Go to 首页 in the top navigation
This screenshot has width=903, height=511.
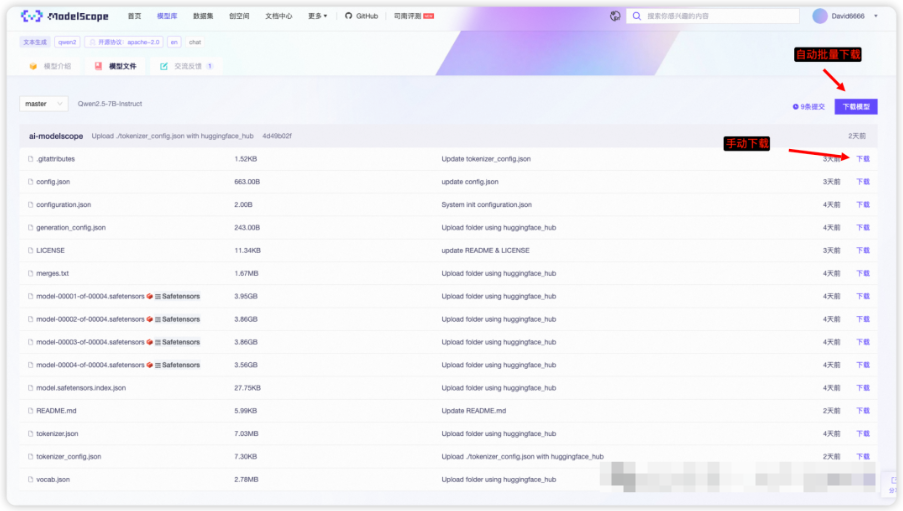click(x=134, y=16)
